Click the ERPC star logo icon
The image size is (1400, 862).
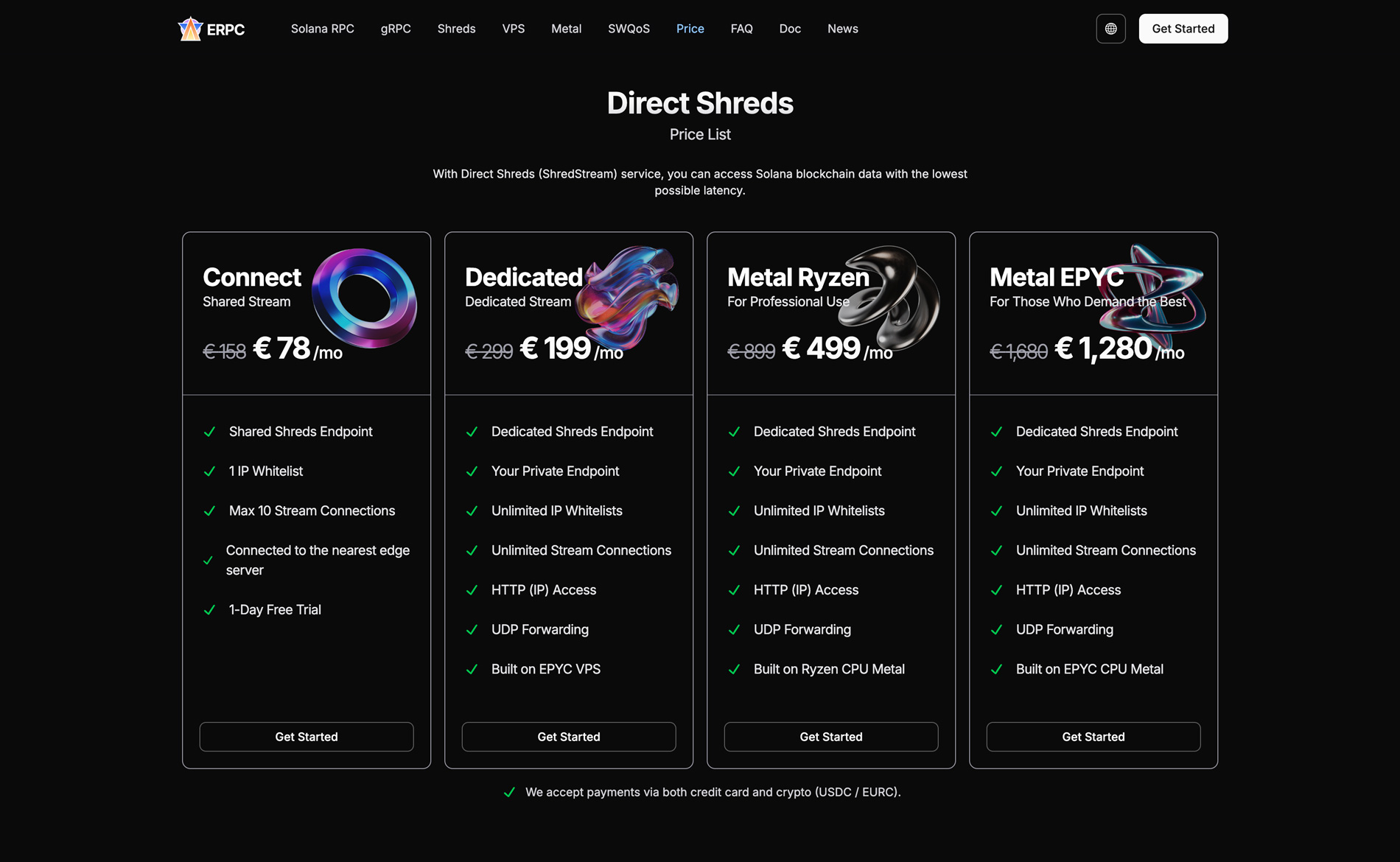coord(190,29)
